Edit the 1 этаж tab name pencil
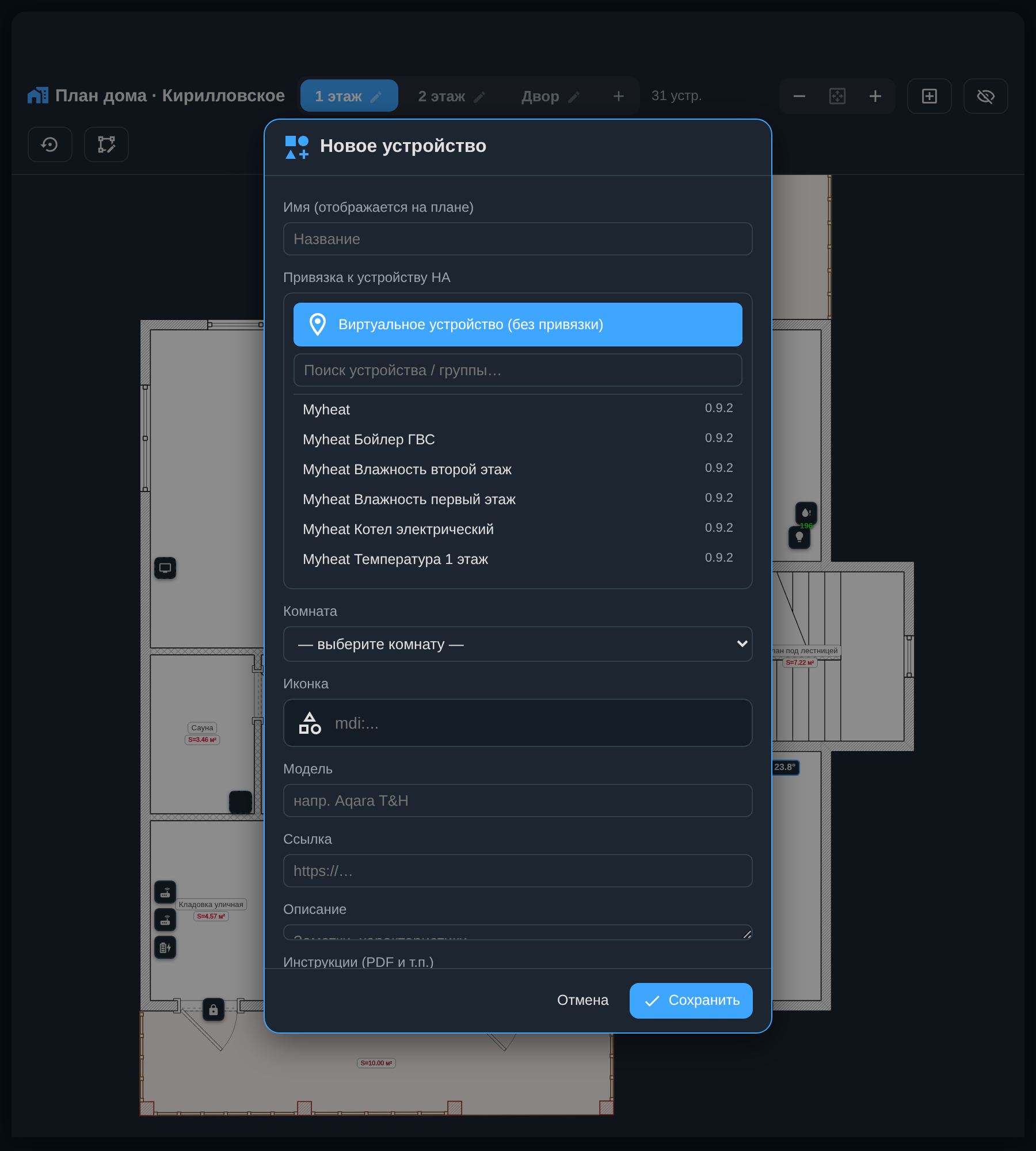This screenshot has width=1036, height=1151. tap(376, 97)
